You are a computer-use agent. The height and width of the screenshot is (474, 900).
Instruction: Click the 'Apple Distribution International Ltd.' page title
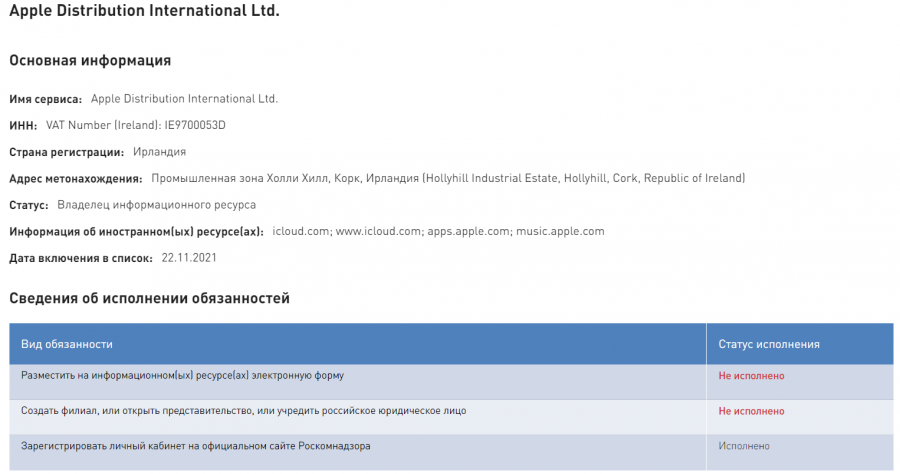tap(144, 11)
